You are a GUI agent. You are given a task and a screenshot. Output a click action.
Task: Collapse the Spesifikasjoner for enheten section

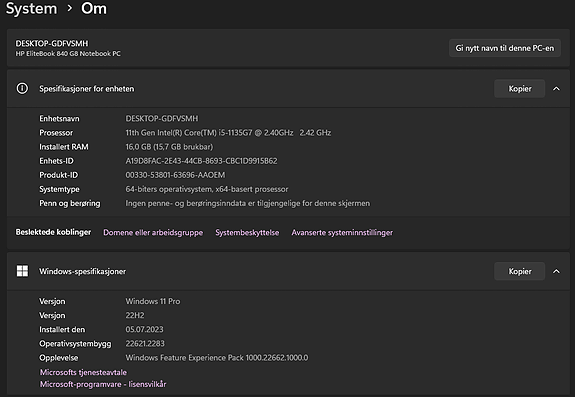pyautogui.click(x=556, y=88)
